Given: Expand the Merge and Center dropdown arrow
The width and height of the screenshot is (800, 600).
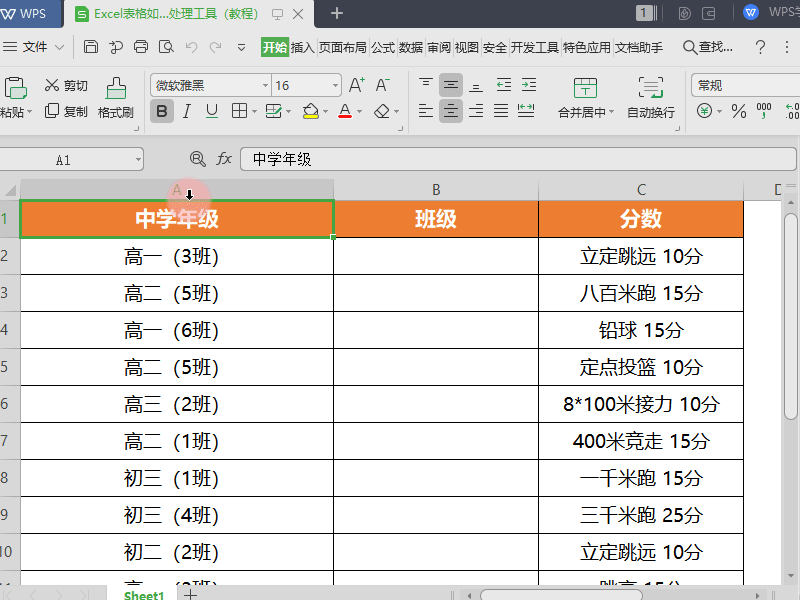Looking at the screenshot, I should [x=611, y=112].
